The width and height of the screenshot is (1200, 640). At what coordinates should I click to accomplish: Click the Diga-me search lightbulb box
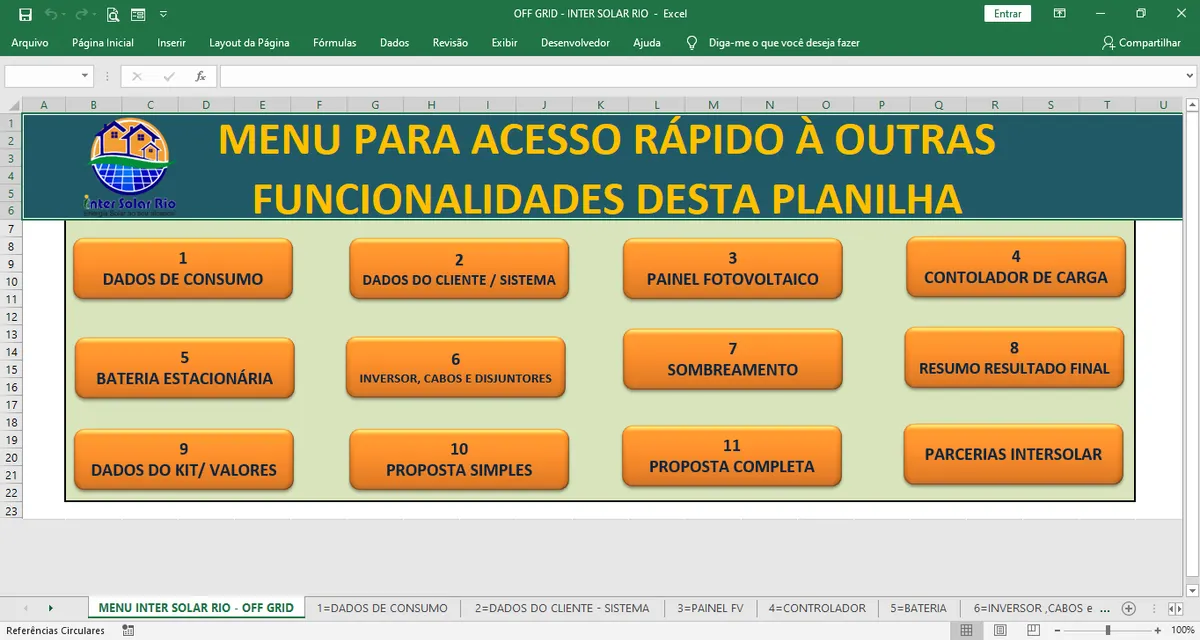click(x=772, y=43)
